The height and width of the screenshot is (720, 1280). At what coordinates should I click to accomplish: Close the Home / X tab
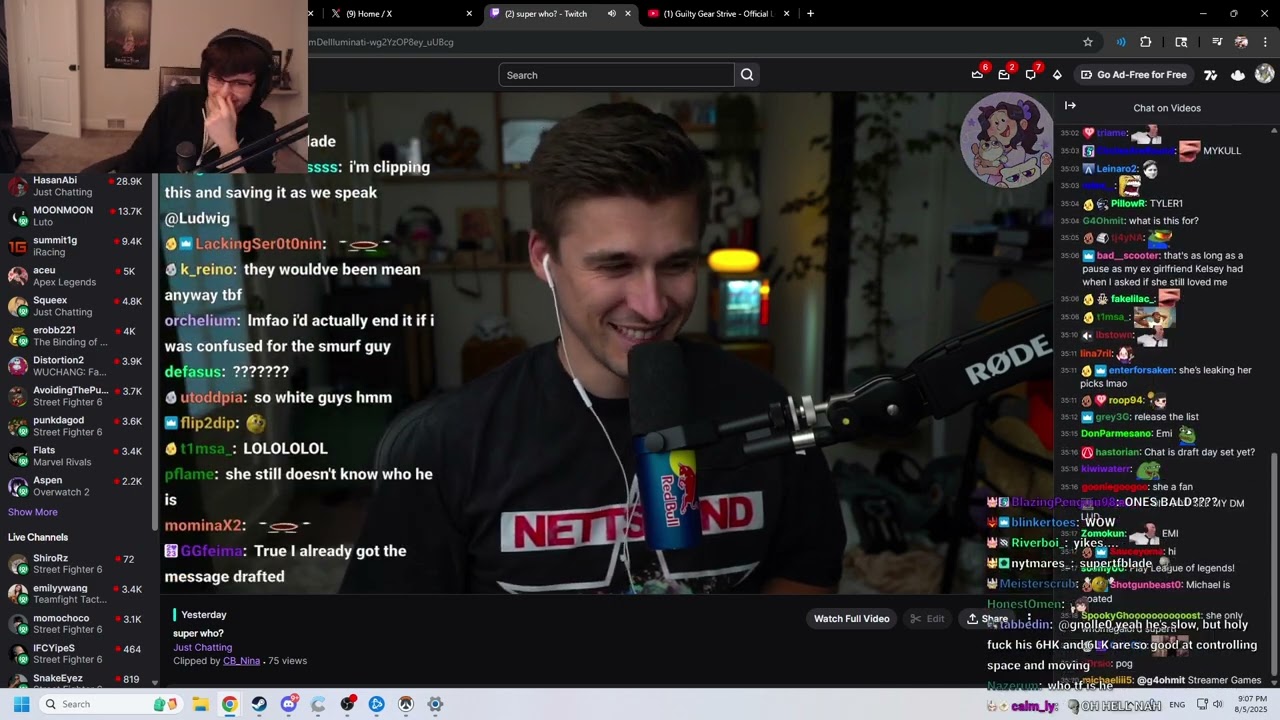pos(469,14)
